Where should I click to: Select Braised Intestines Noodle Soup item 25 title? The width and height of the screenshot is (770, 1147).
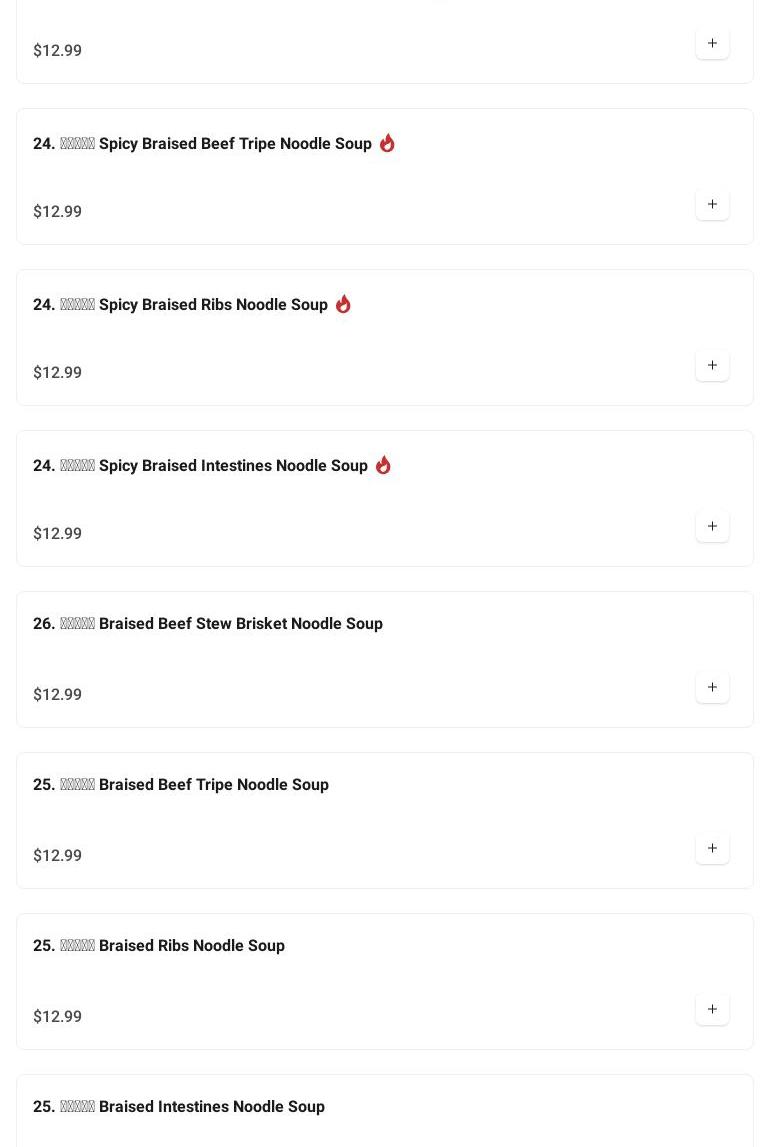179,1107
